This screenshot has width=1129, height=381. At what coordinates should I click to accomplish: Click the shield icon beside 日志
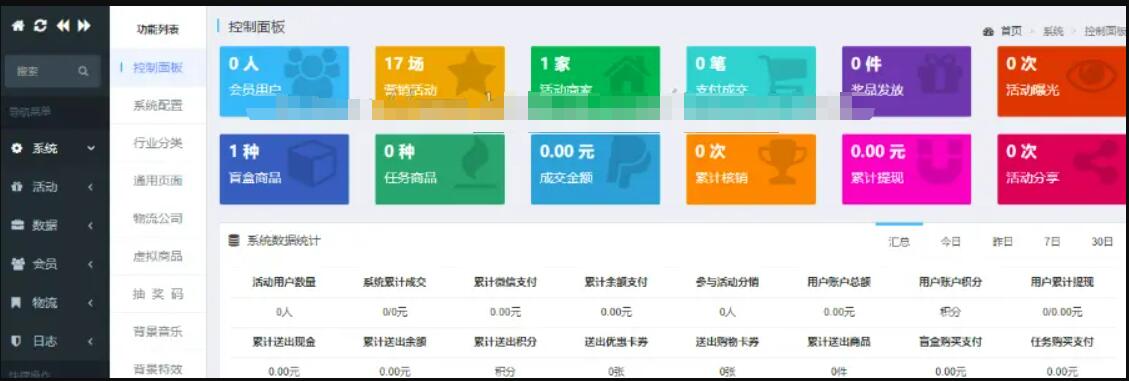point(17,341)
